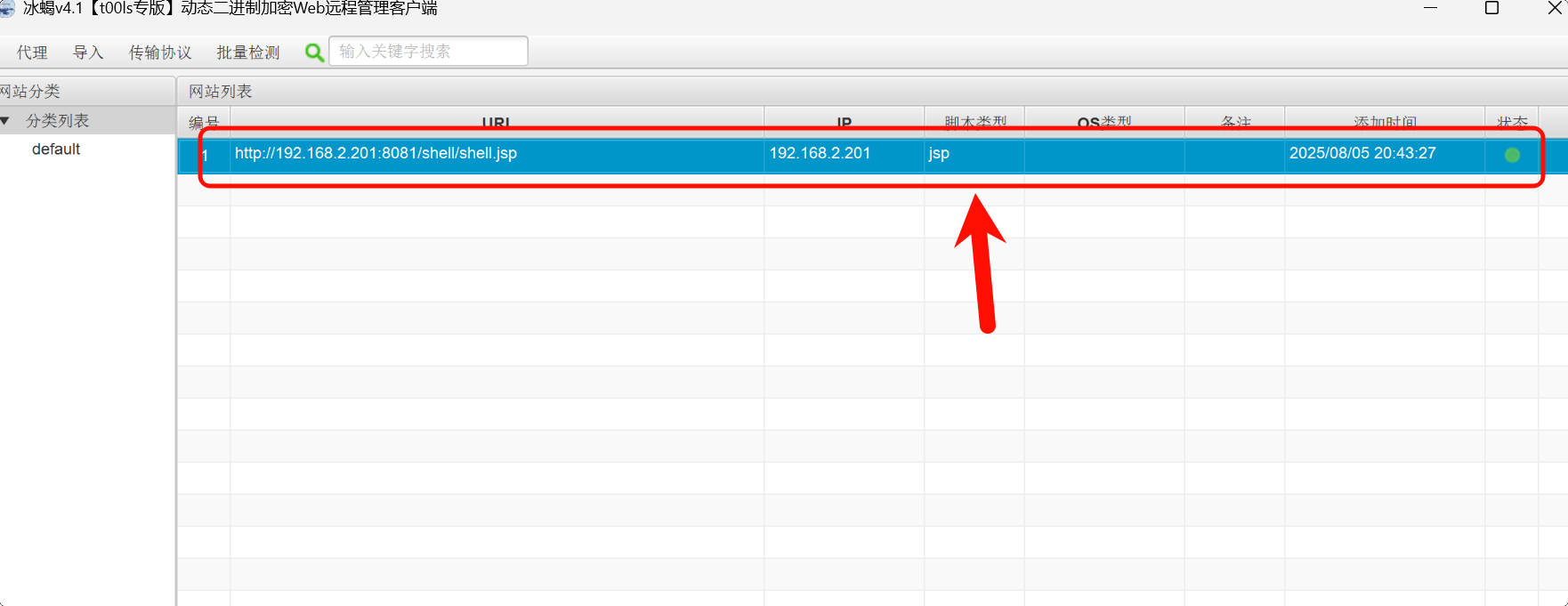Open the 导入 menu
The image size is (1568, 606).
[x=88, y=53]
